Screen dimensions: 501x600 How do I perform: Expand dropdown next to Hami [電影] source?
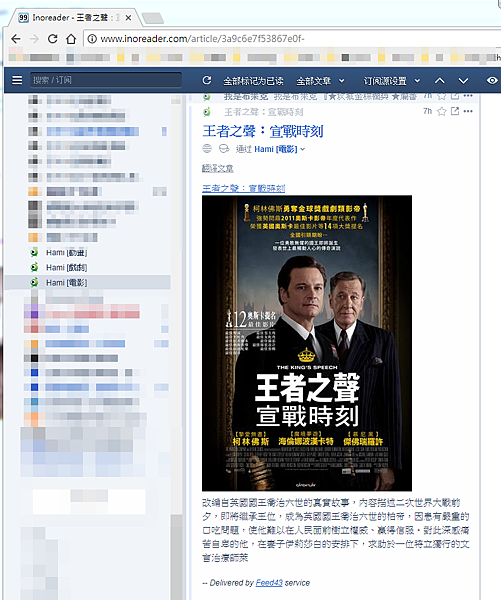click(x=303, y=149)
